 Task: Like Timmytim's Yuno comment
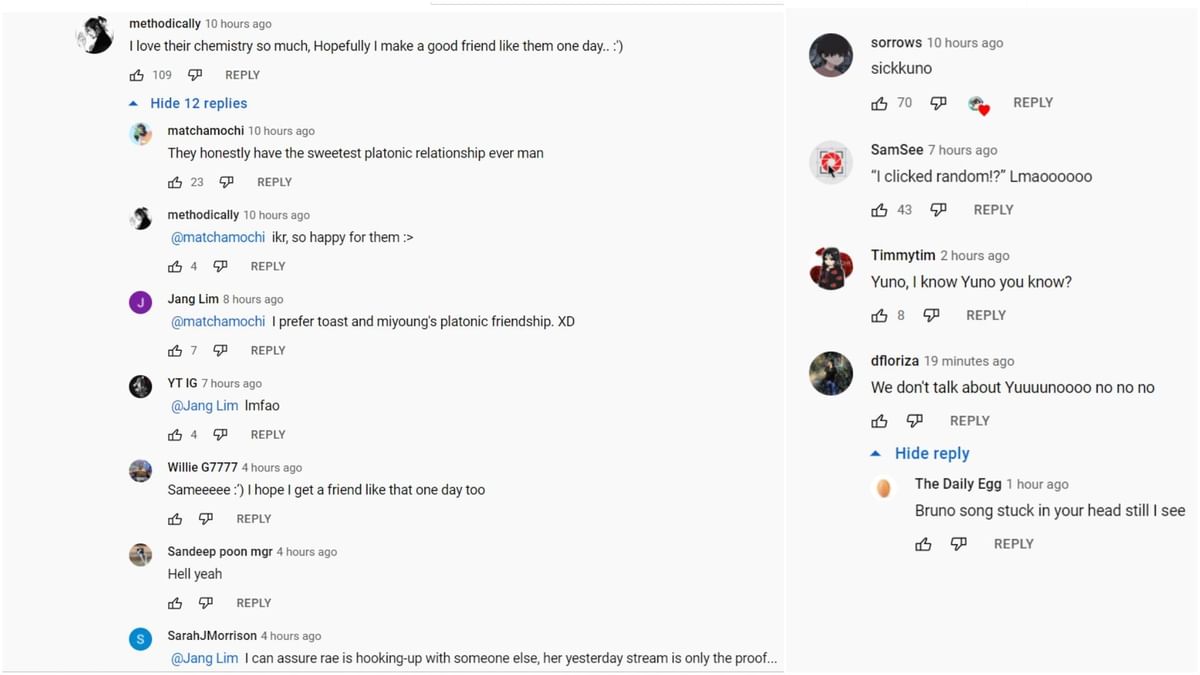[879, 315]
